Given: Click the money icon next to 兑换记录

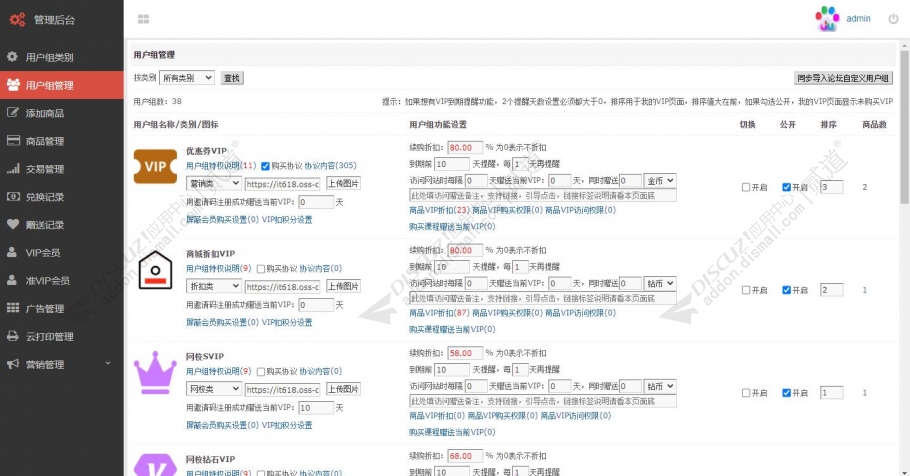Looking at the screenshot, I should pos(13,196).
